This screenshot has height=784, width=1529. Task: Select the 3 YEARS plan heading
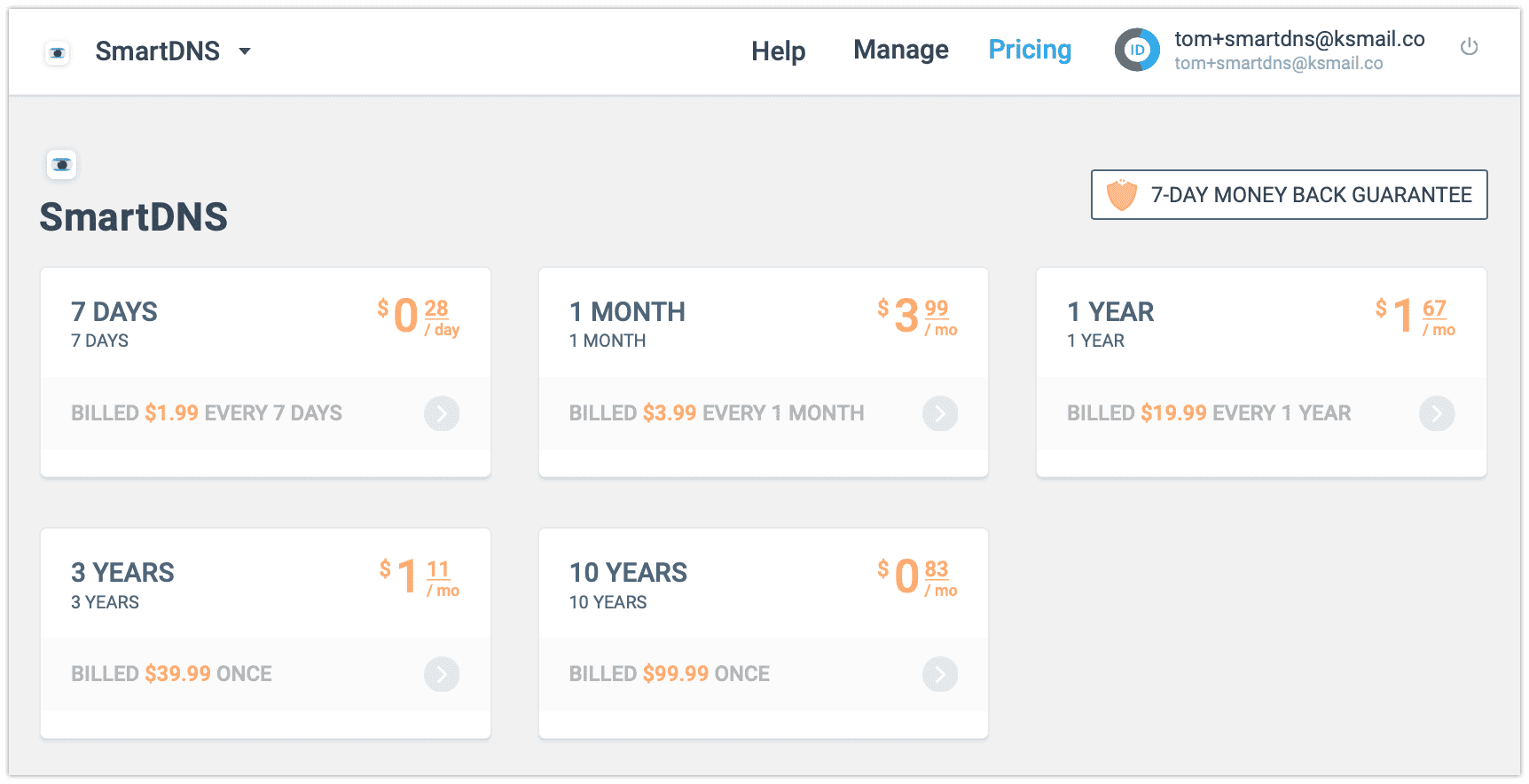pyautogui.click(x=122, y=573)
